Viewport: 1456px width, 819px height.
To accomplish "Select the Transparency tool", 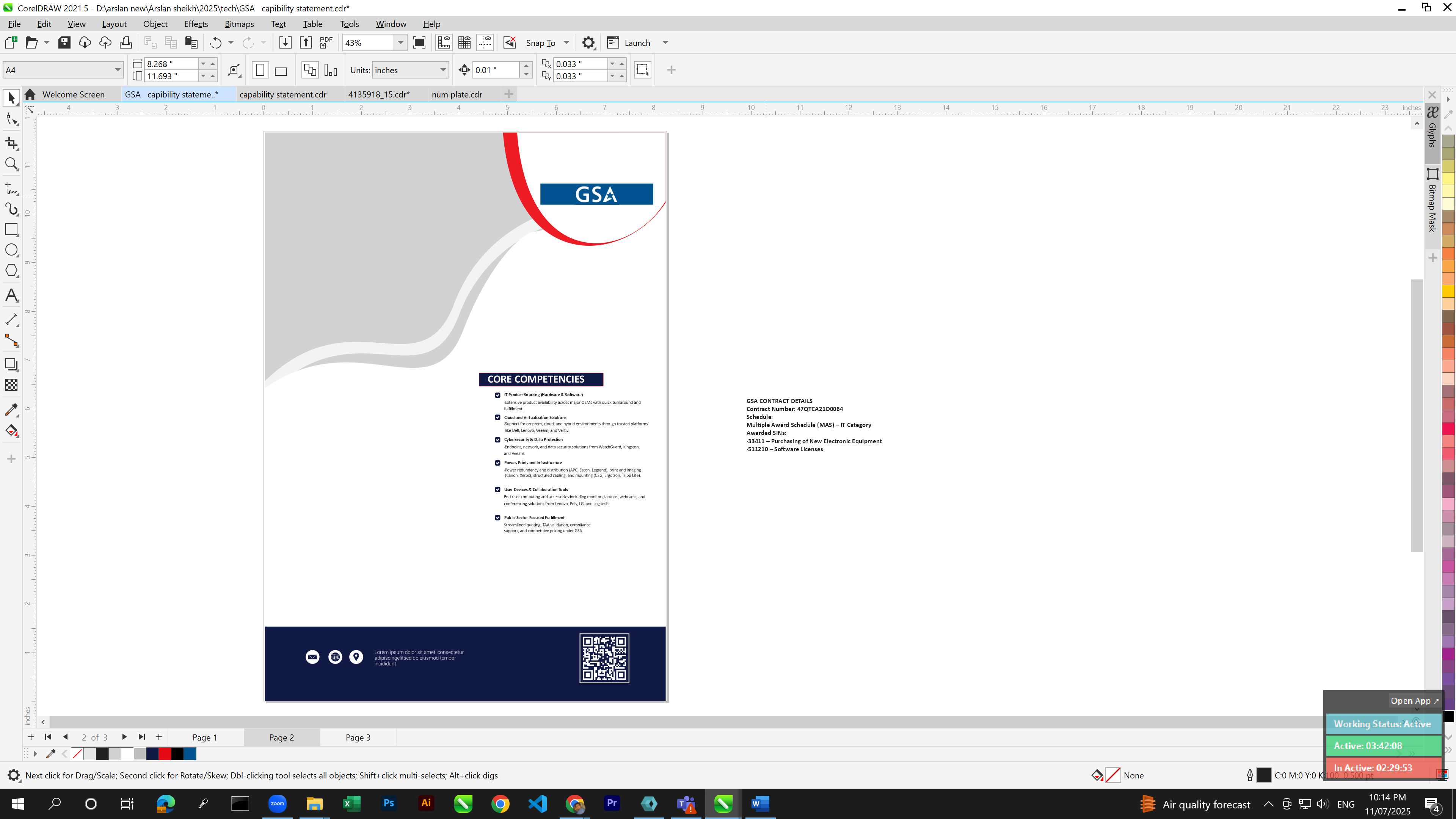I will tap(11, 385).
